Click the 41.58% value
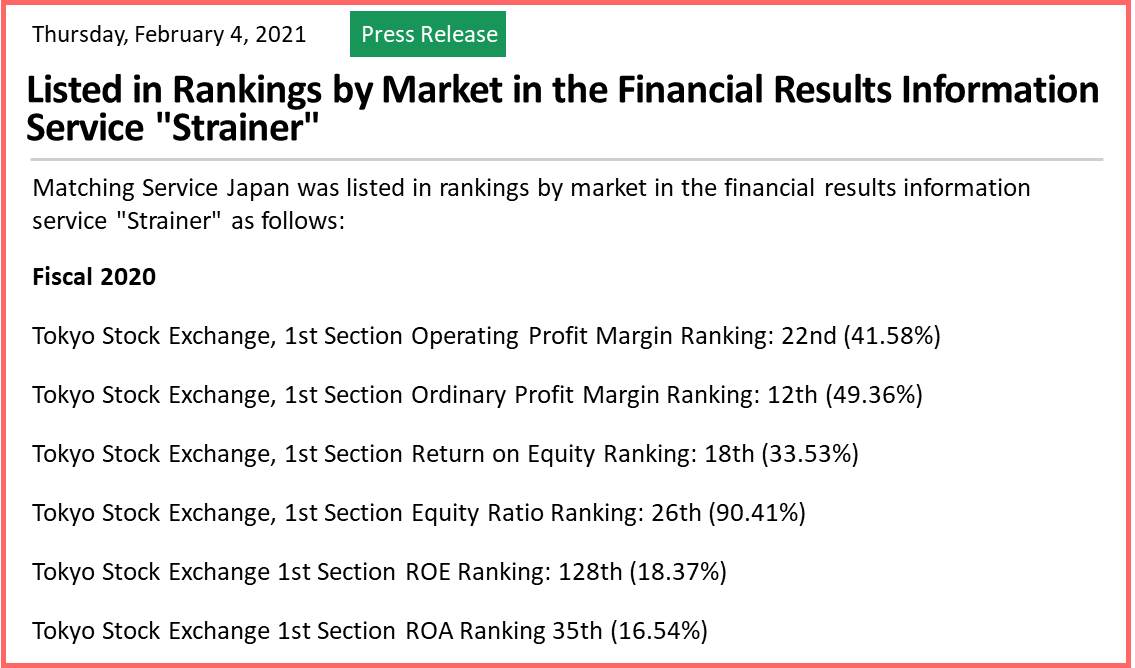 click(x=892, y=337)
